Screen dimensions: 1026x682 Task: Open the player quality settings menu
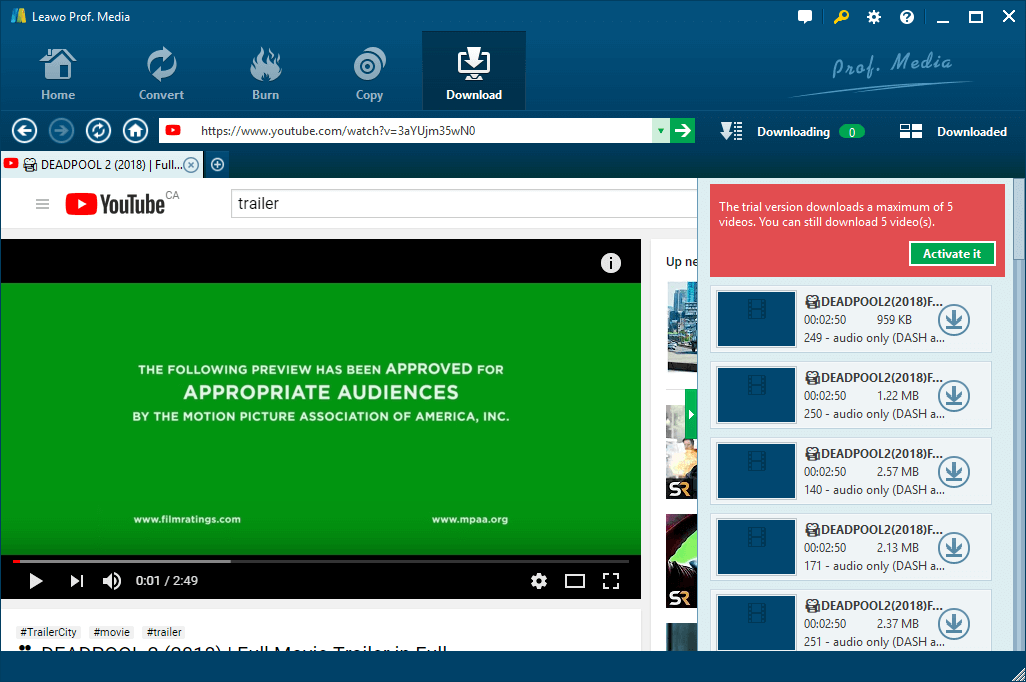(539, 580)
